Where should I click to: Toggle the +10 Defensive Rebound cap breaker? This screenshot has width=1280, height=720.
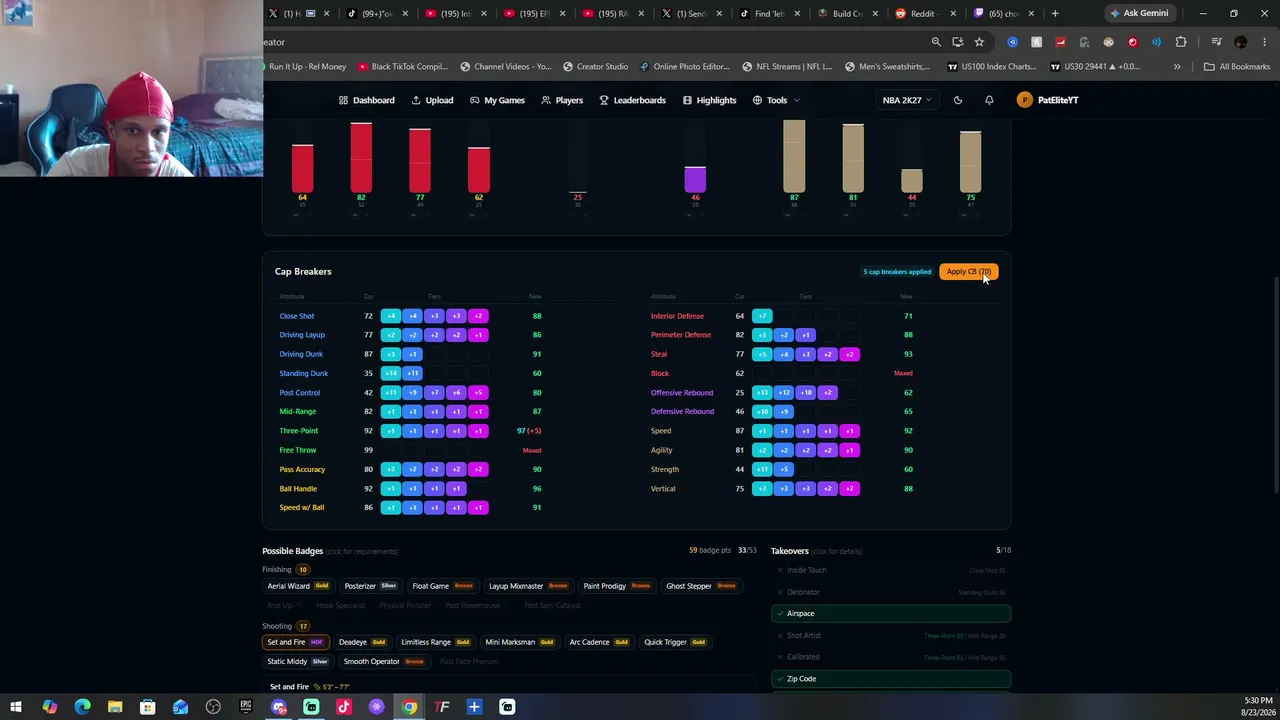coord(762,411)
